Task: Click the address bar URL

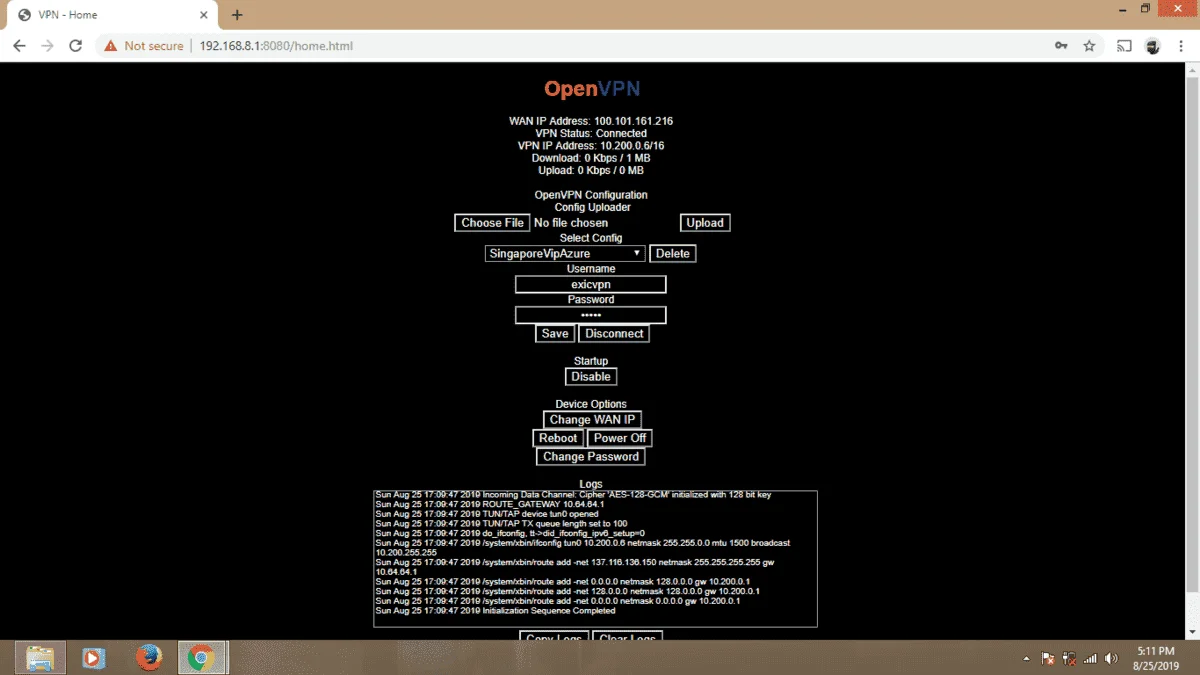Action: (x=276, y=46)
